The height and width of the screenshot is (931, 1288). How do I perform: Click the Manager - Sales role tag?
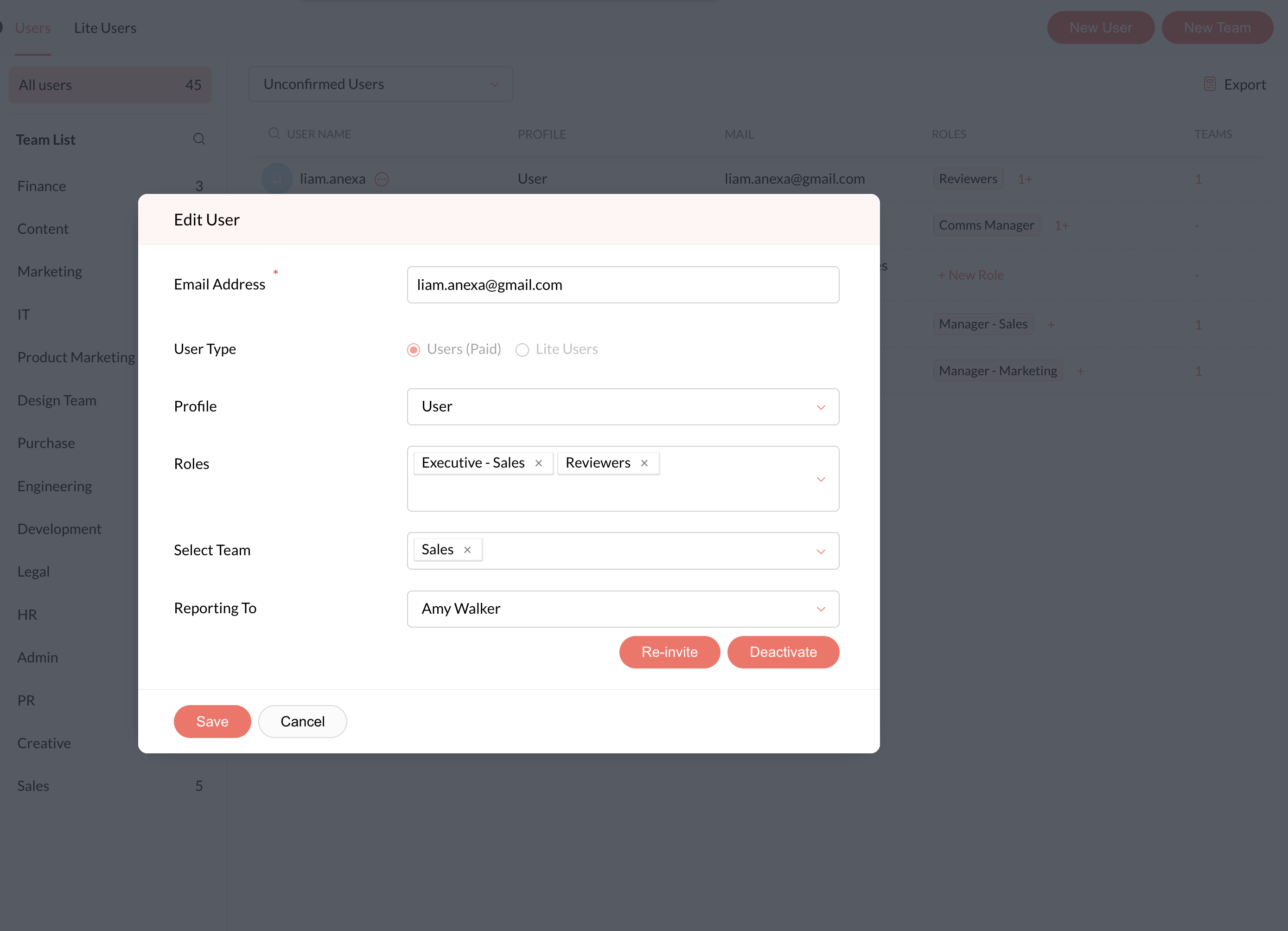pyautogui.click(x=983, y=324)
